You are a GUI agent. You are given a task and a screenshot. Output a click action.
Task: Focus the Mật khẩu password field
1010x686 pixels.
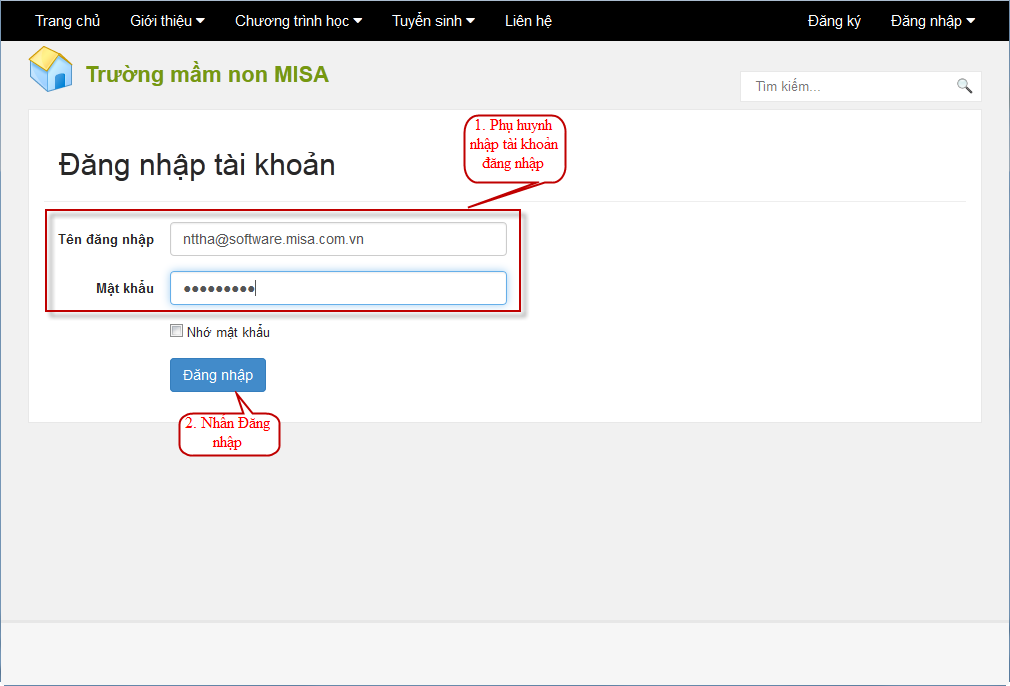pos(338,288)
